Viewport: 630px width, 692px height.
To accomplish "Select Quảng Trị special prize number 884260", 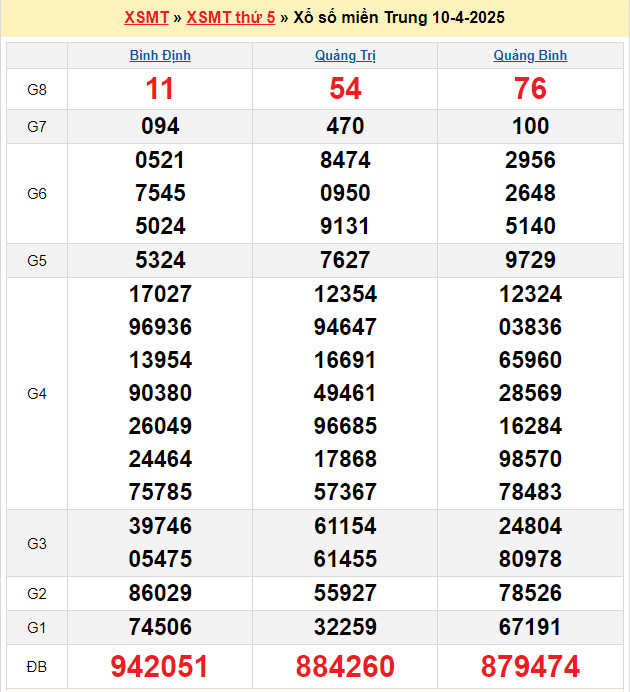I will pyautogui.click(x=345, y=667).
